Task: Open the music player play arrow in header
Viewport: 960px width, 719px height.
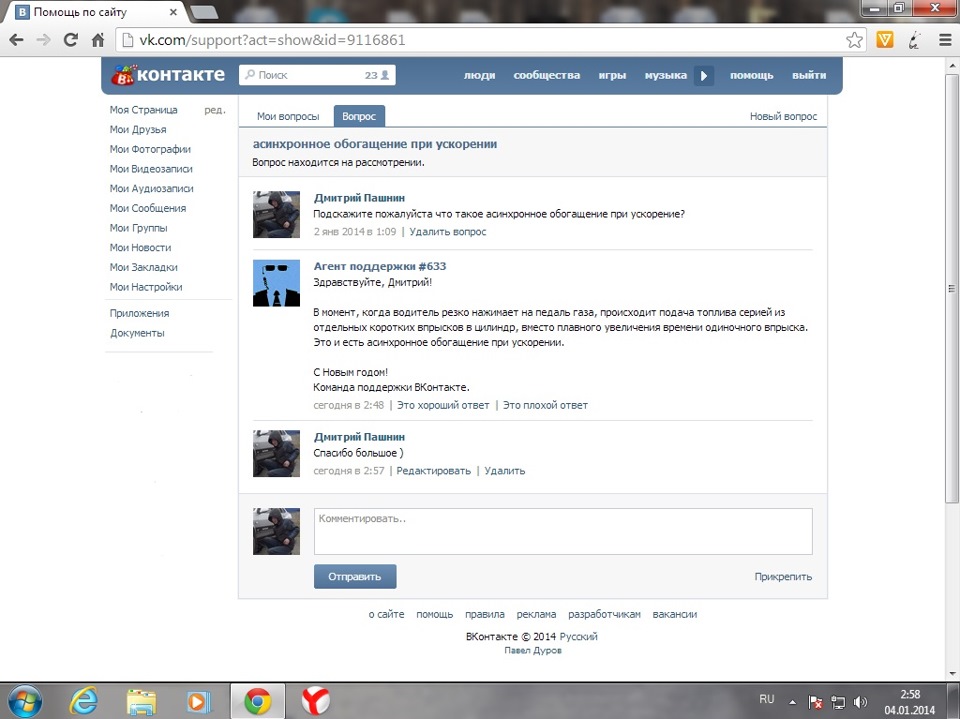Action: (703, 75)
